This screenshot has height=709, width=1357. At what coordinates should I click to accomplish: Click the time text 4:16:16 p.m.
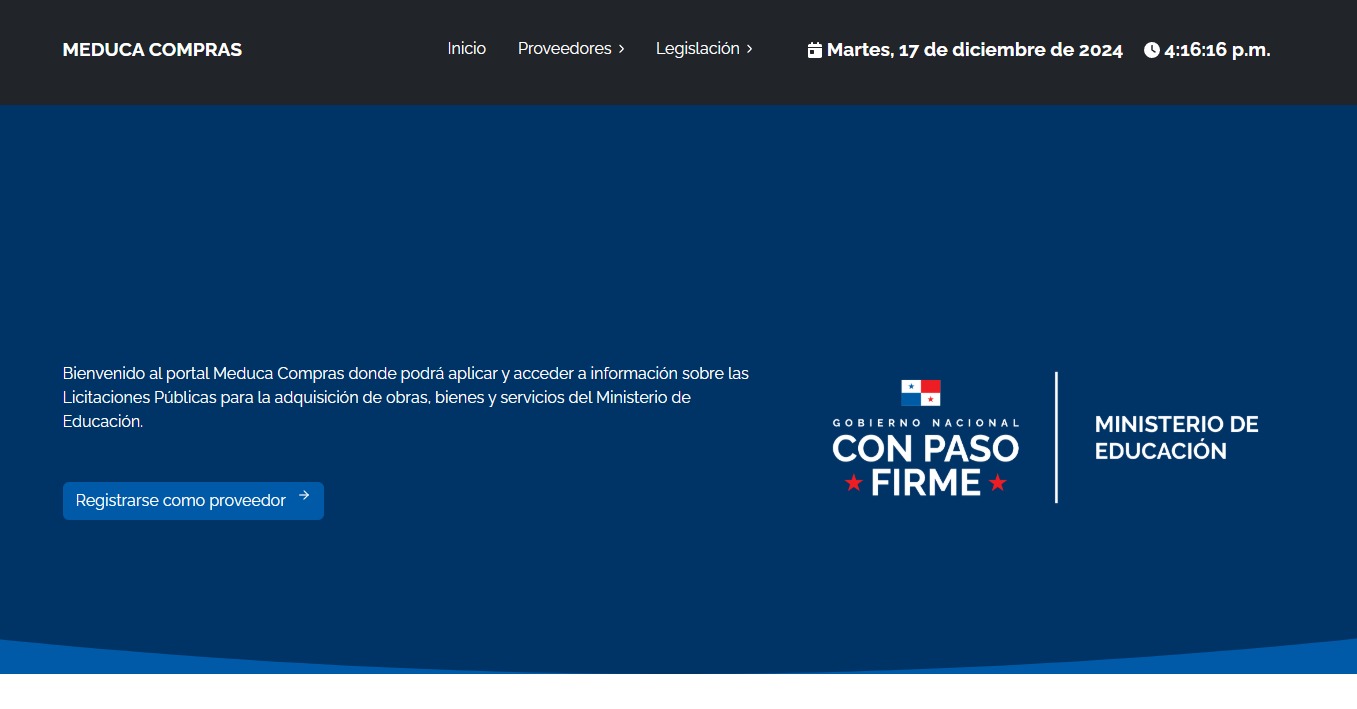1217,50
